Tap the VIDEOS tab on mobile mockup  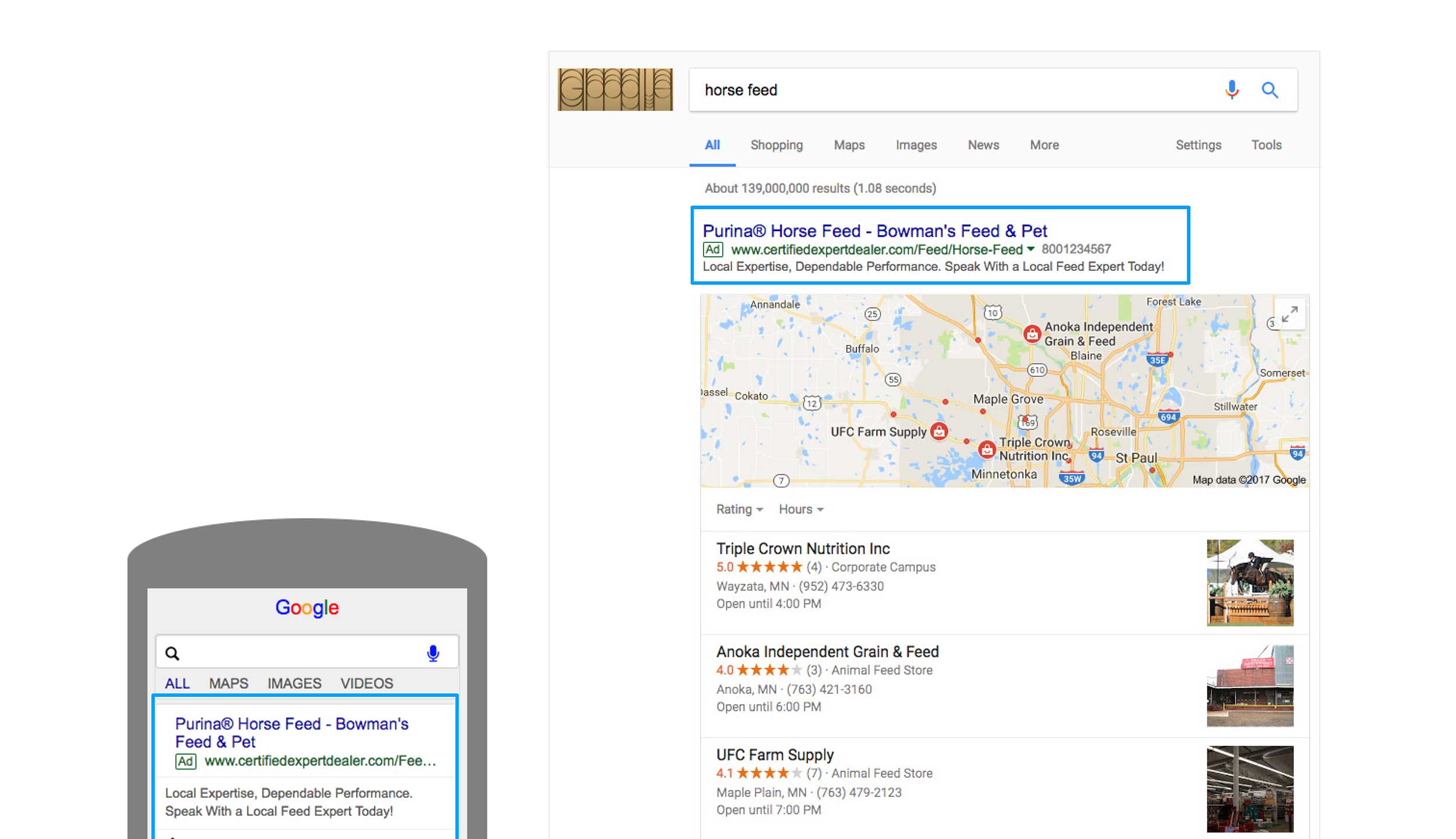click(x=367, y=683)
